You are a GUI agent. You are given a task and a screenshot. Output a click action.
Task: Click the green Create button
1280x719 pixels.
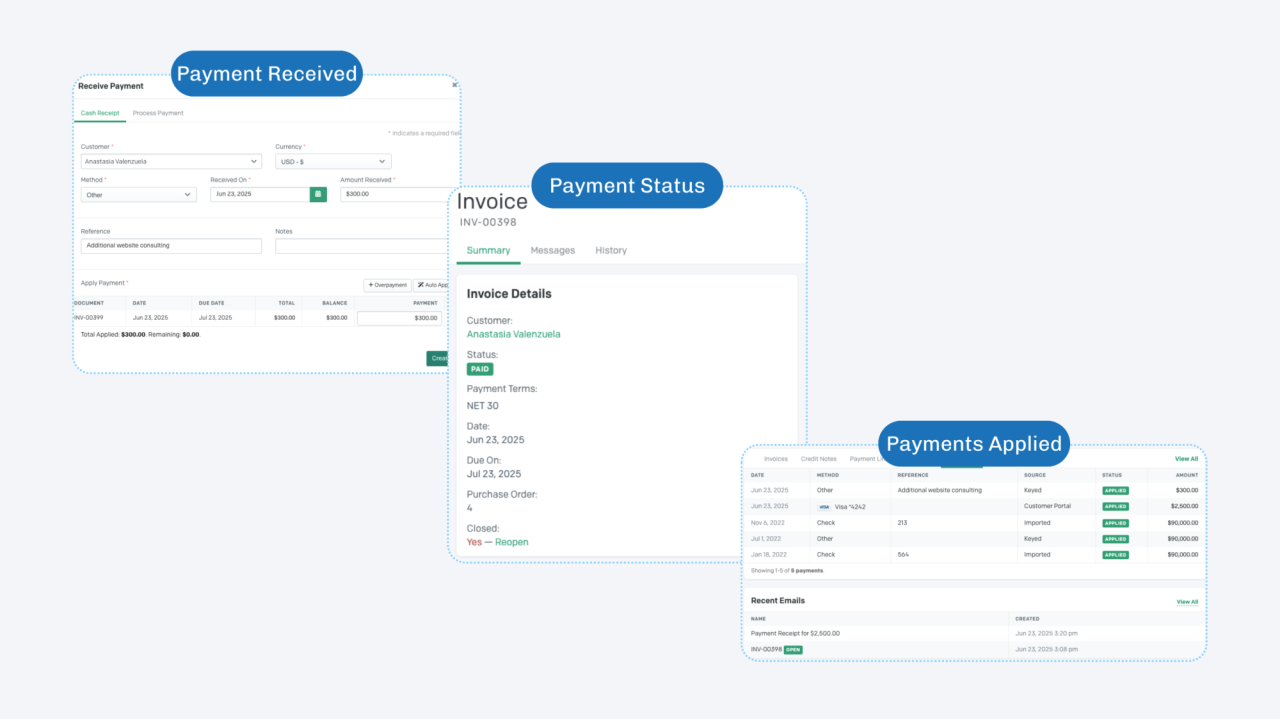(x=438, y=358)
